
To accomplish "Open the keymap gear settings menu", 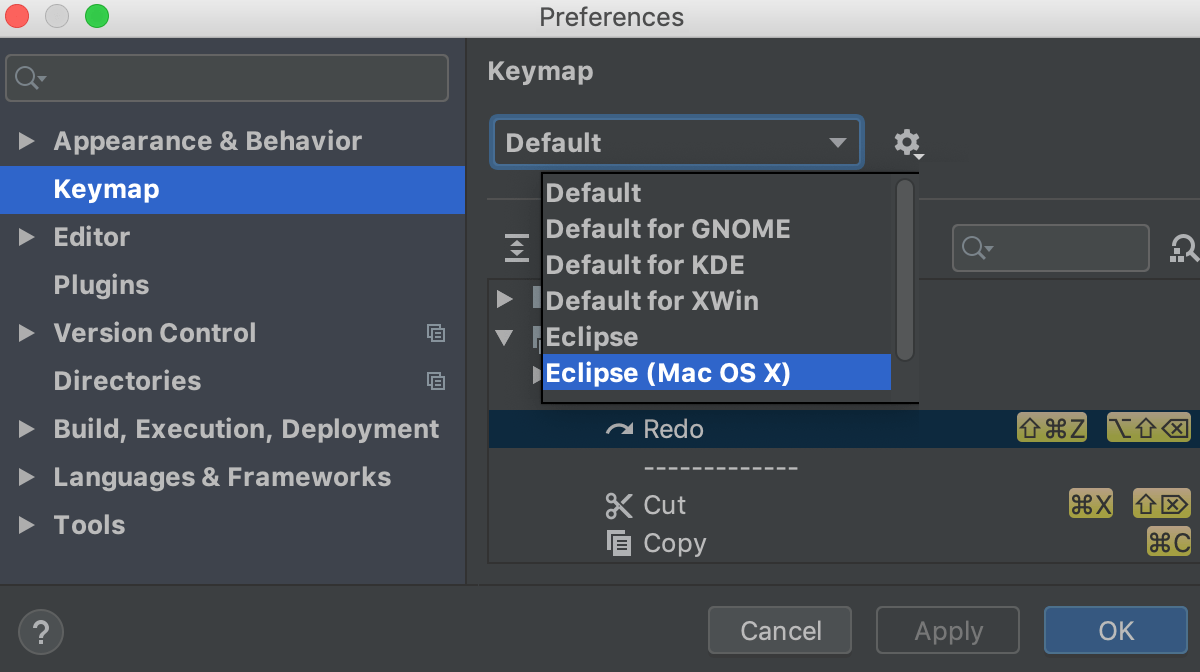I will [908, 143].
